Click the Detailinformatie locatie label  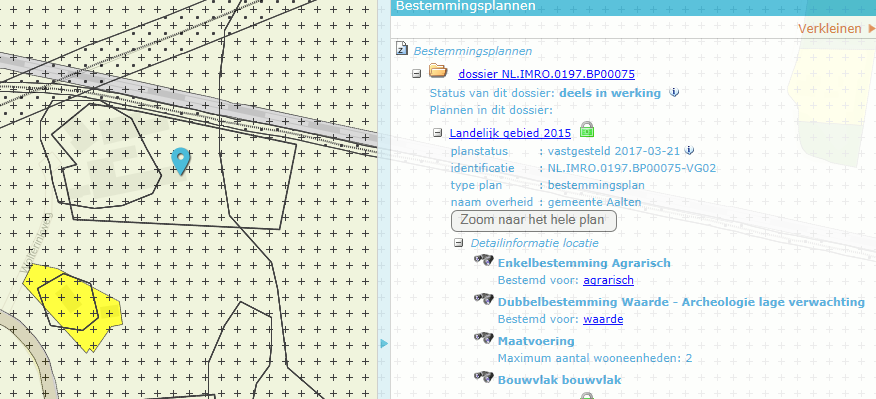tap(535, 243)
